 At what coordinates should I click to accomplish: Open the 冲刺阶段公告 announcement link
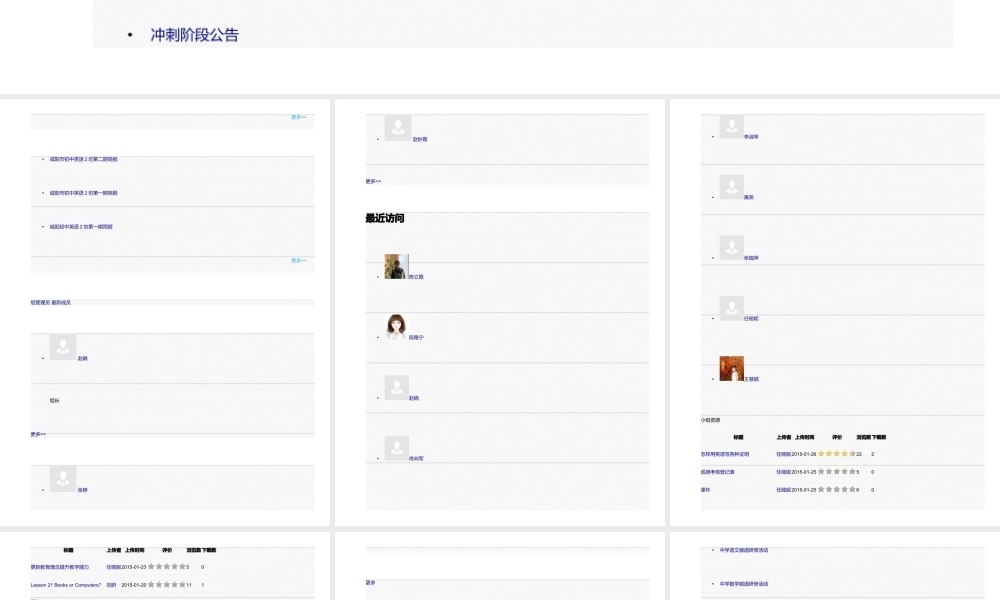(x=194, y=35)
